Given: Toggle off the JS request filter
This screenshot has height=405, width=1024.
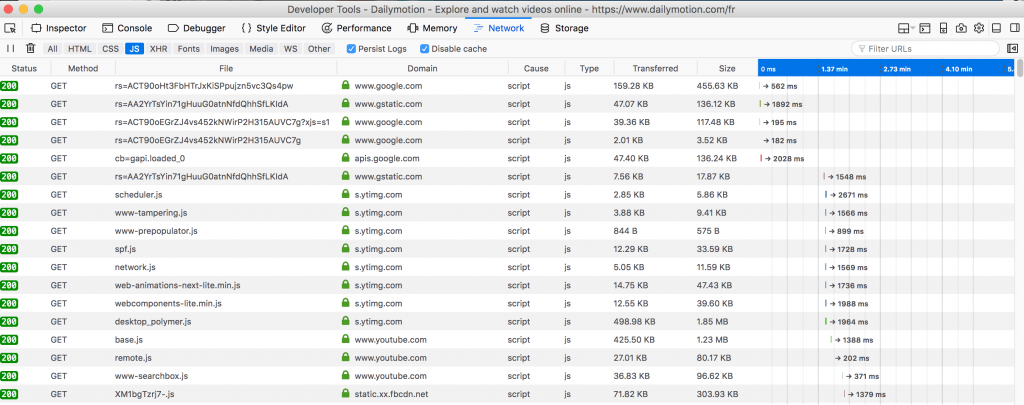Looking at the screenshot, I should [135, 49].
